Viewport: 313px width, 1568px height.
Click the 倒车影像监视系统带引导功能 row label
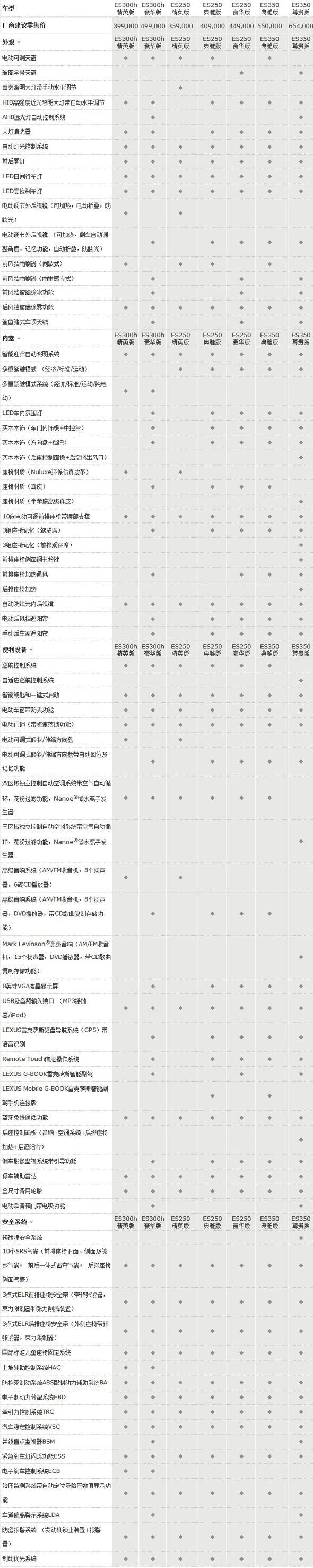(x=39, y=1161)
